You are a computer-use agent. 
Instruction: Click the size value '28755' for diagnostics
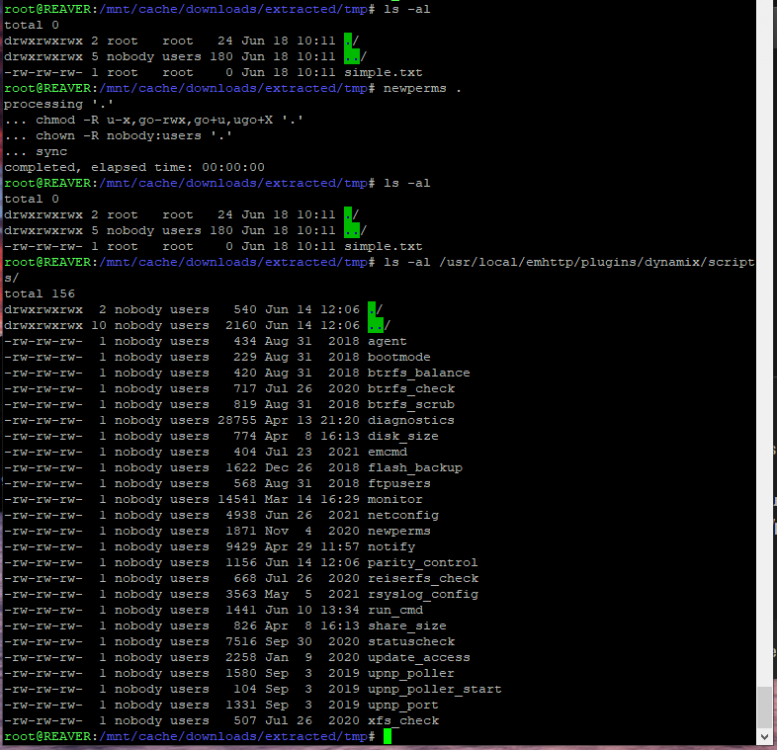(237, 421)
